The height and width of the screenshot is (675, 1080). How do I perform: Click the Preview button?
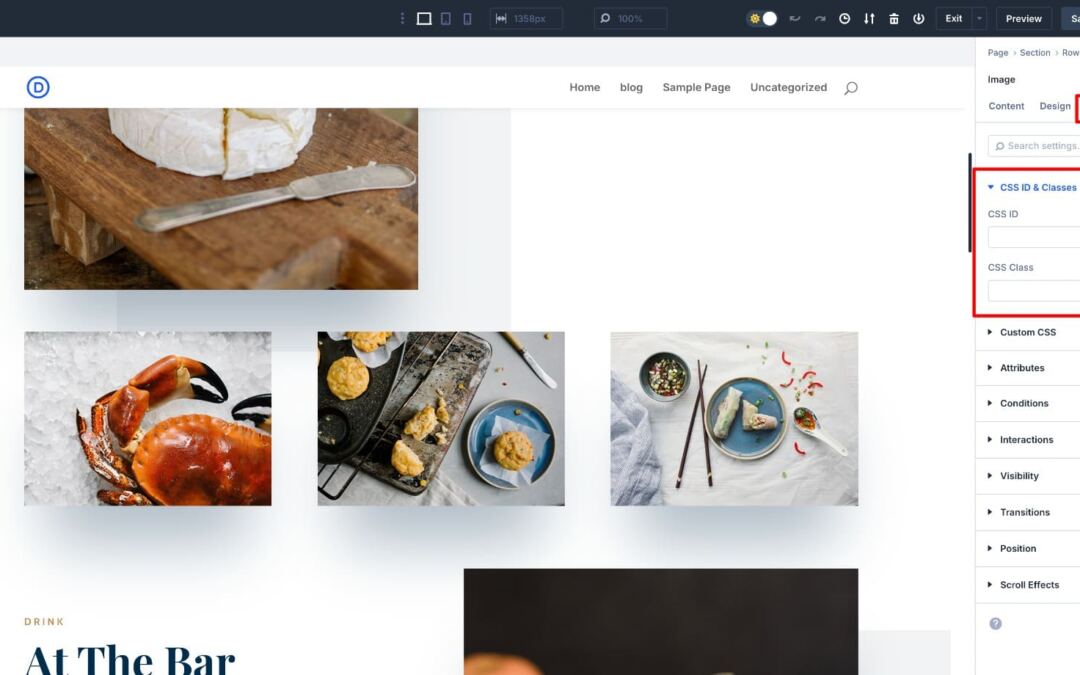[x=1024, y=19]
